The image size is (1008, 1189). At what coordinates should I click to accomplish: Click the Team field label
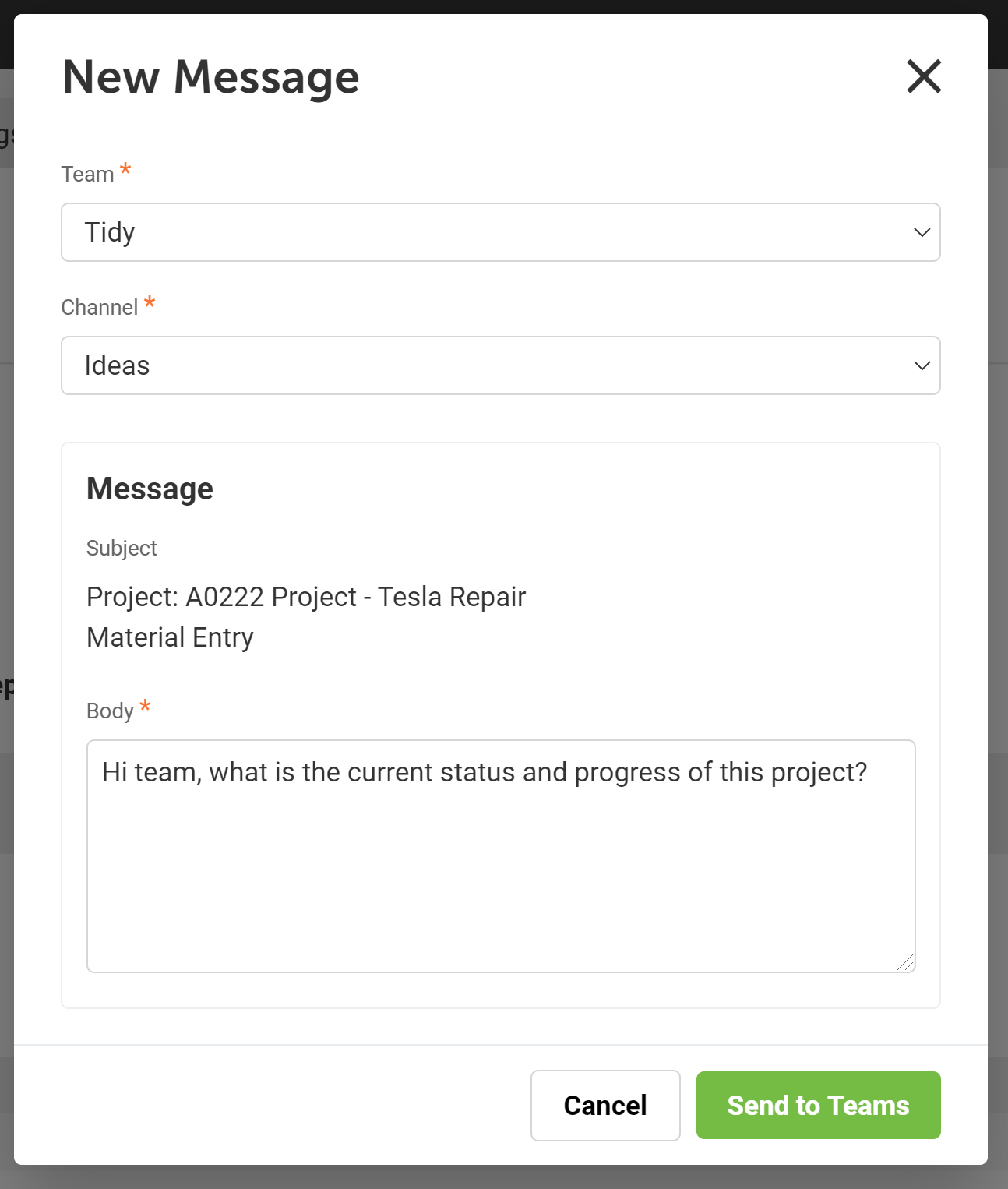click(88, 174)
